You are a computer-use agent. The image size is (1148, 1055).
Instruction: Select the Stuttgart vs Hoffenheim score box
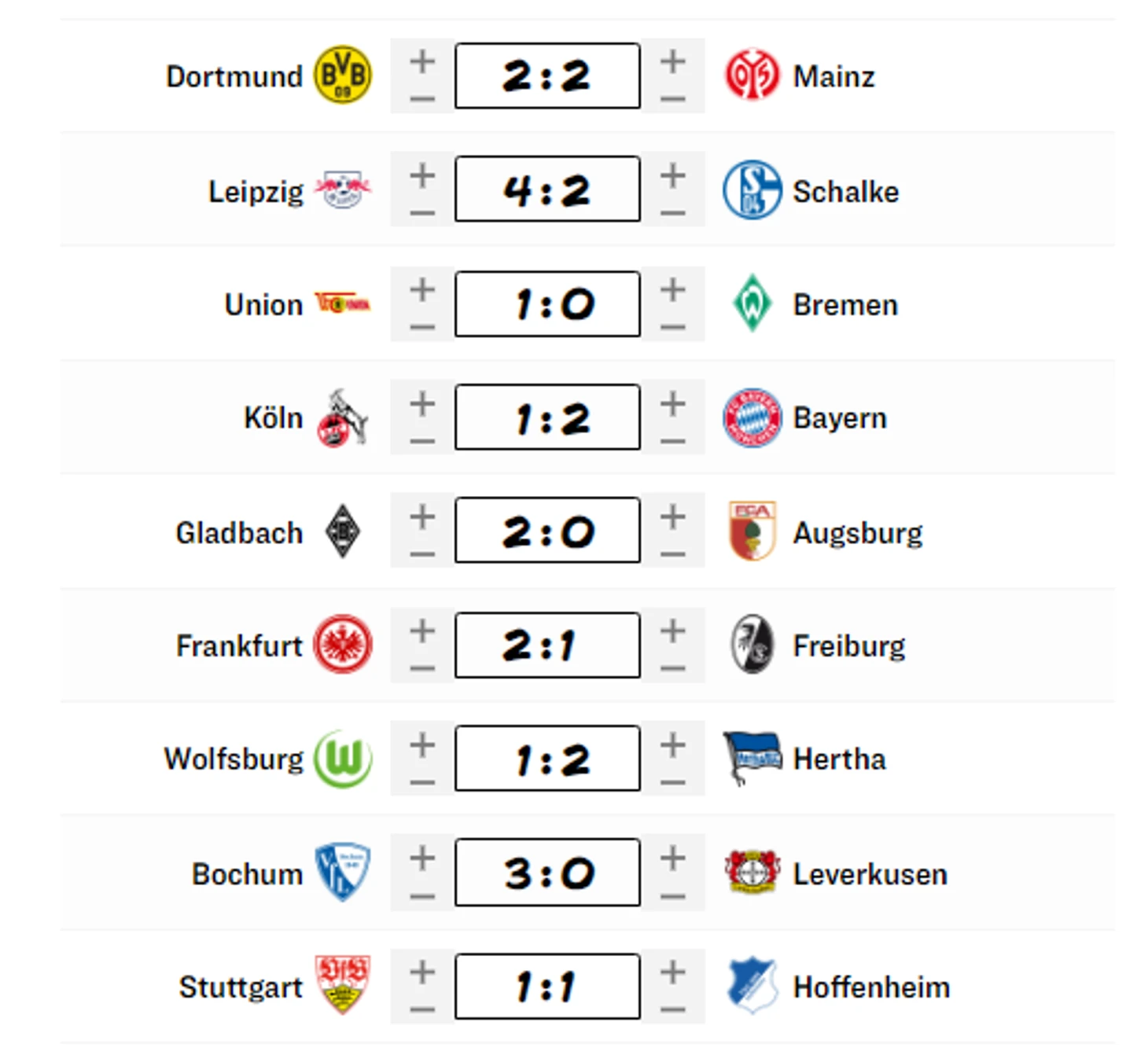point(547,987)
